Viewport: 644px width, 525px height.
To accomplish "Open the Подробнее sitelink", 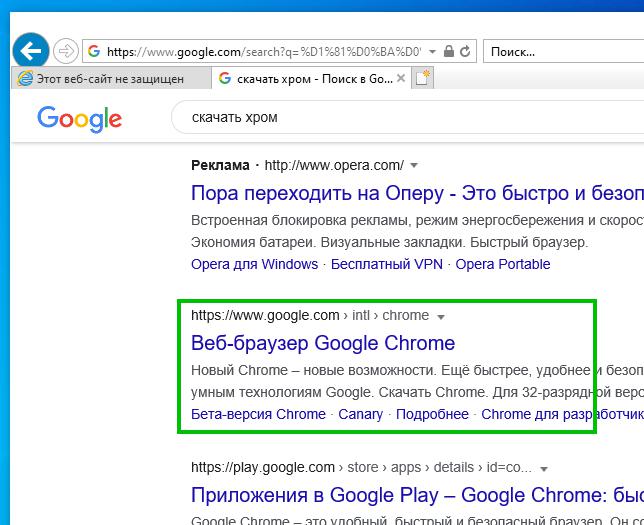I will (x=432, y=414).
